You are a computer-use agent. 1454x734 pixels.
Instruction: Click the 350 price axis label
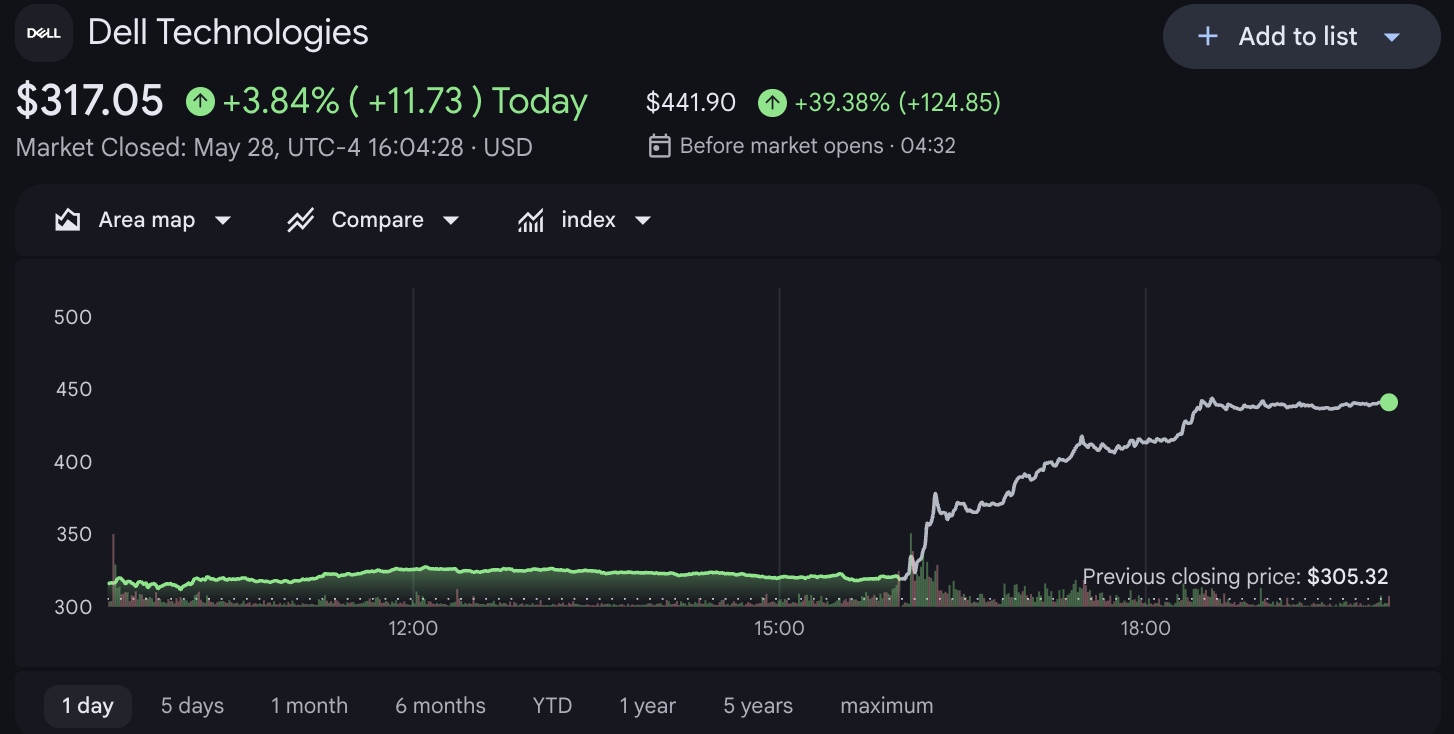72,534
